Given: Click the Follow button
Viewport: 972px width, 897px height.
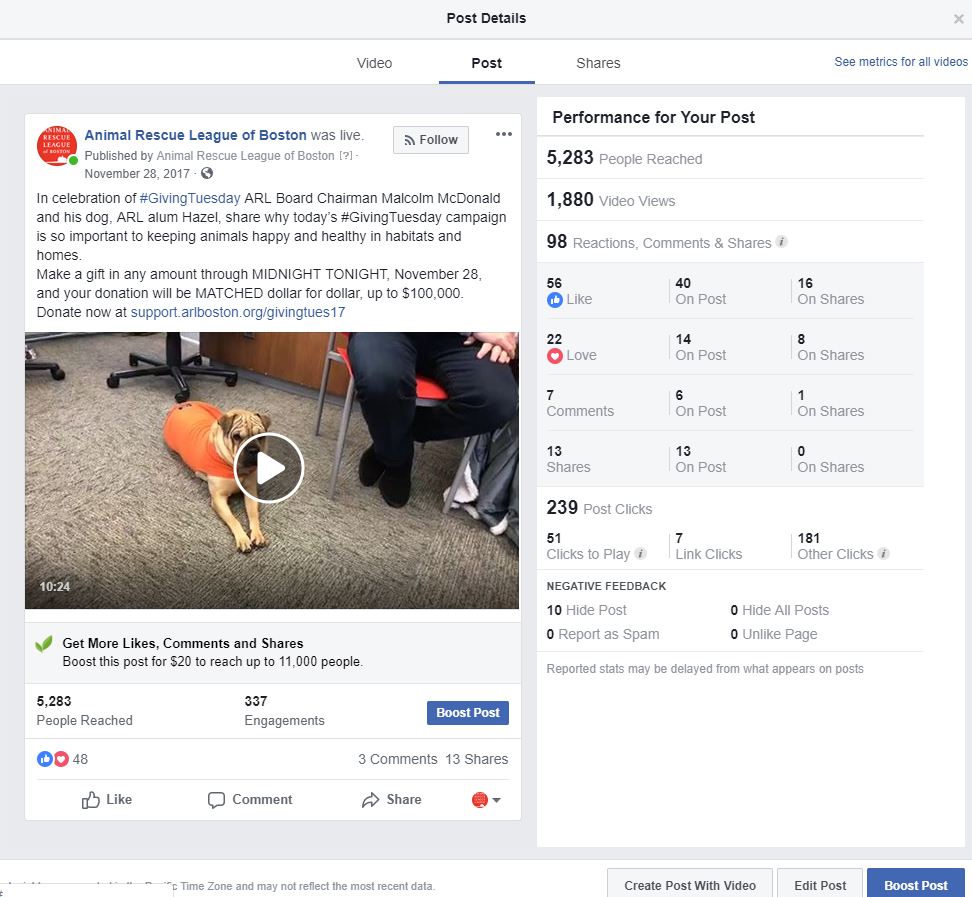Looking at the screenshot, I should pyautogui.click(x=431, y=140).
